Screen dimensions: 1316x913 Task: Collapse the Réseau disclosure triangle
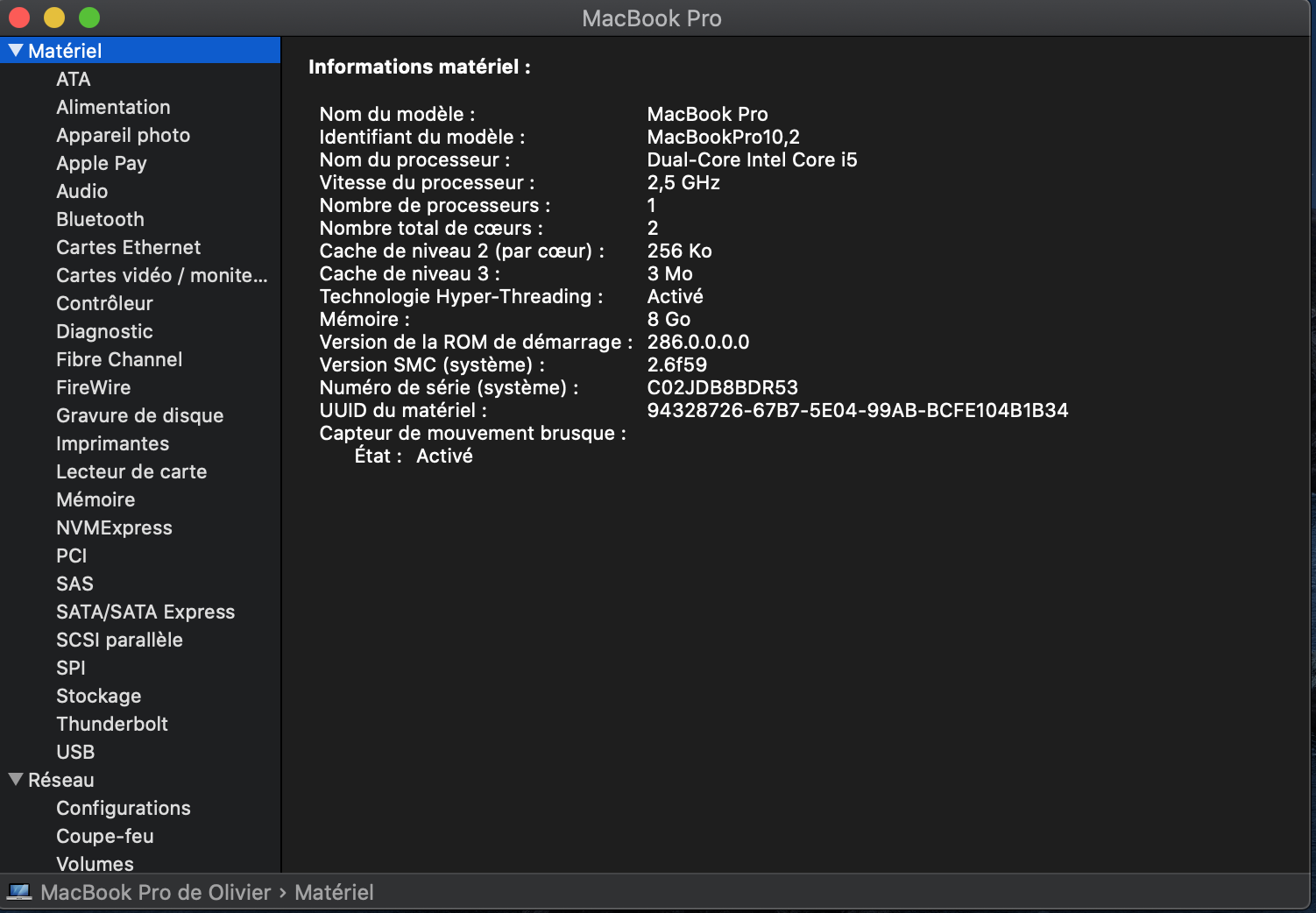[16, 779]
